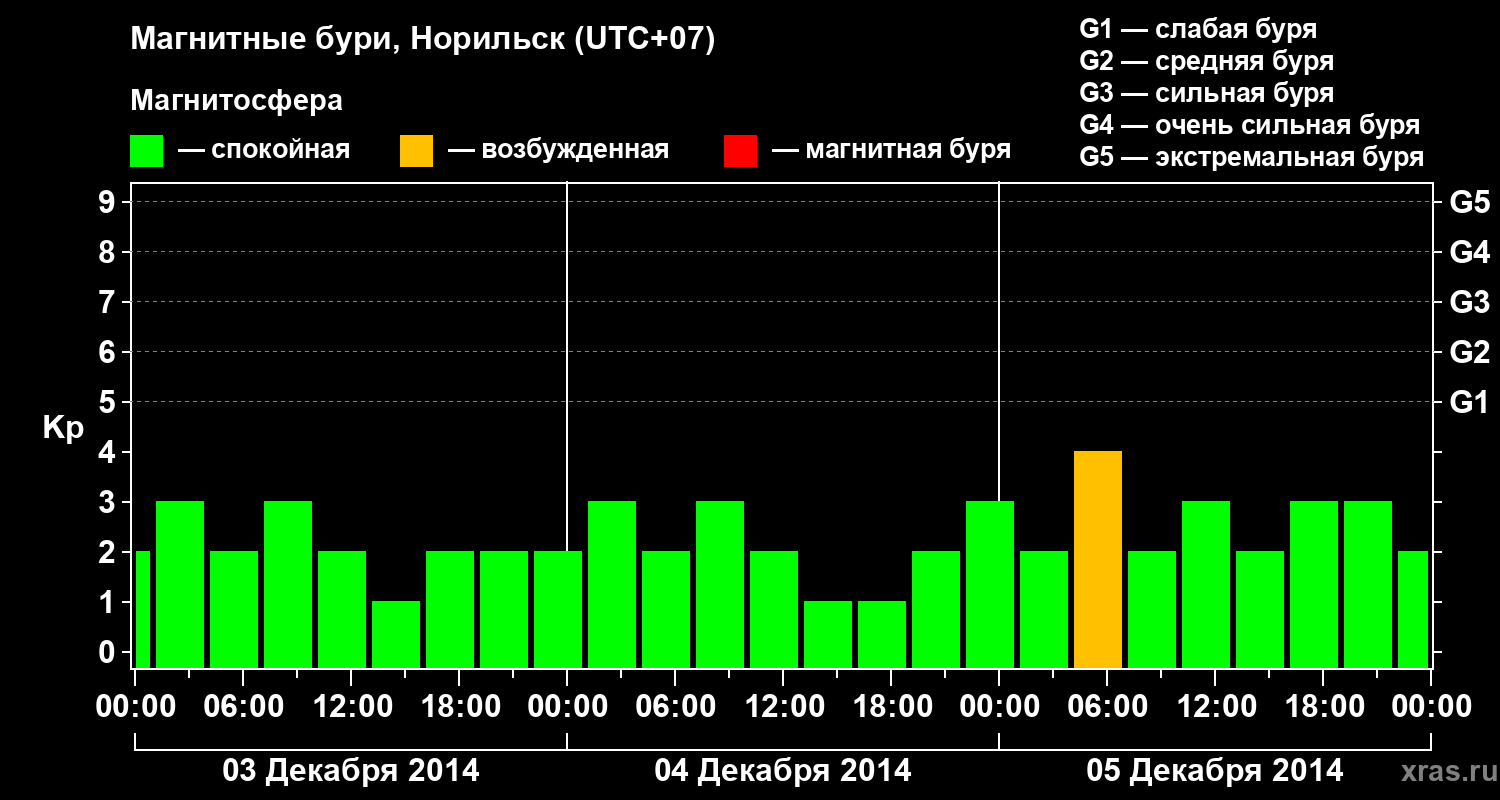Click the 'G5 — экстремальная буря' legend line
Screen dimensions: 1500x800
[x=1252, y=157]
